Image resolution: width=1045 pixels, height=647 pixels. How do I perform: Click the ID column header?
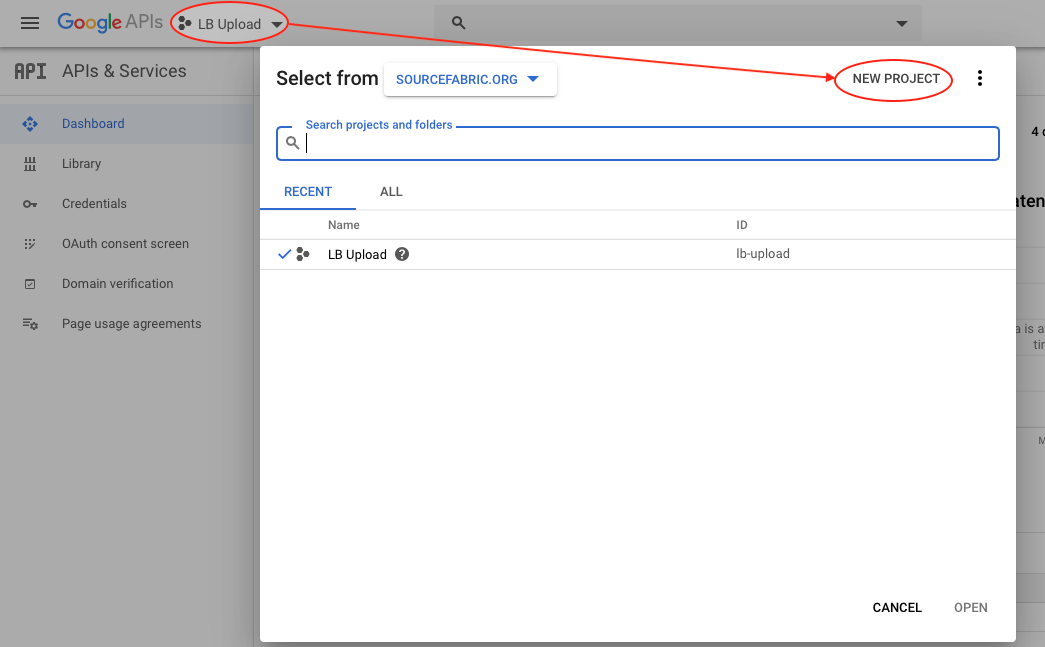point(742,225)
